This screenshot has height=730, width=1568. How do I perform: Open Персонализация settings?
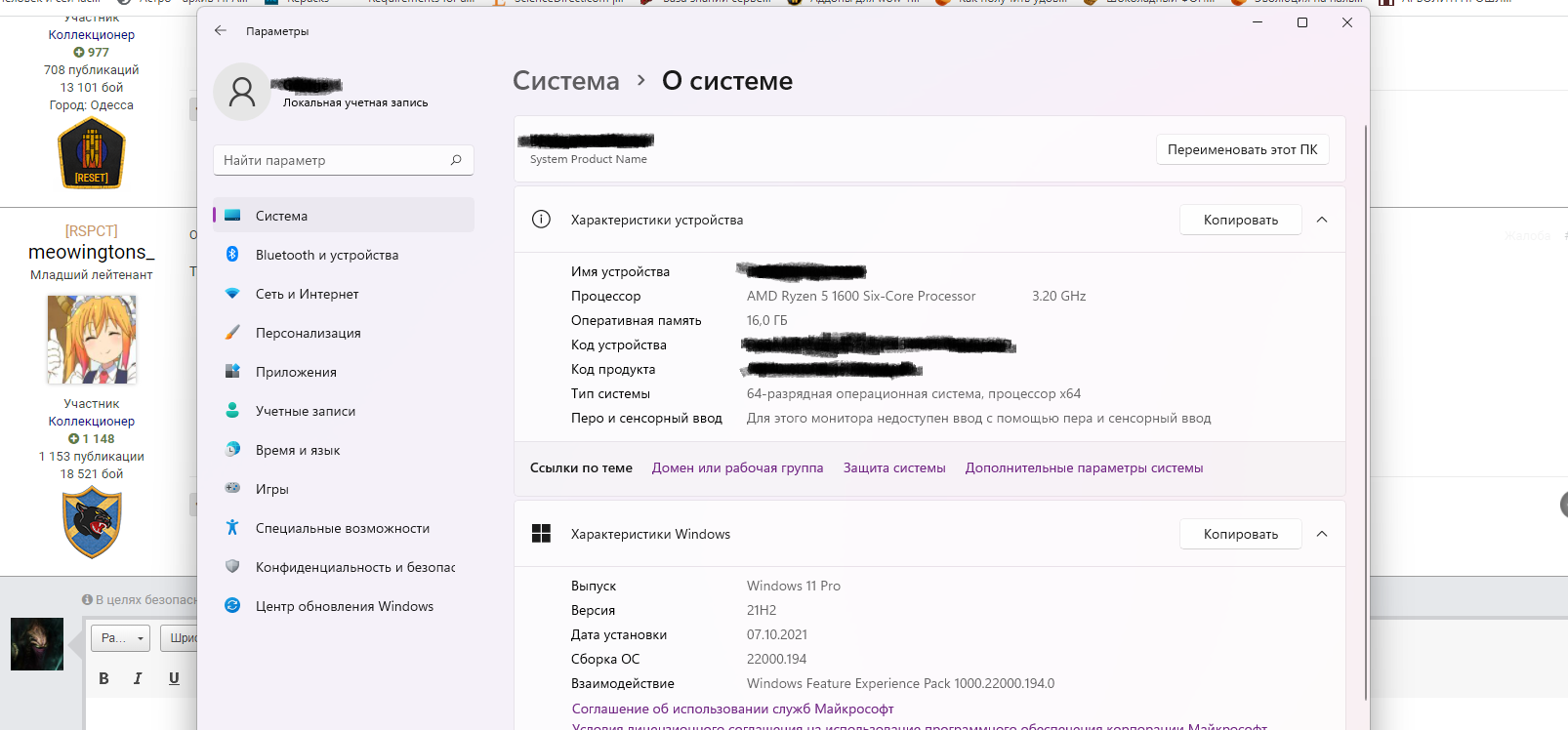pos(344,333)
